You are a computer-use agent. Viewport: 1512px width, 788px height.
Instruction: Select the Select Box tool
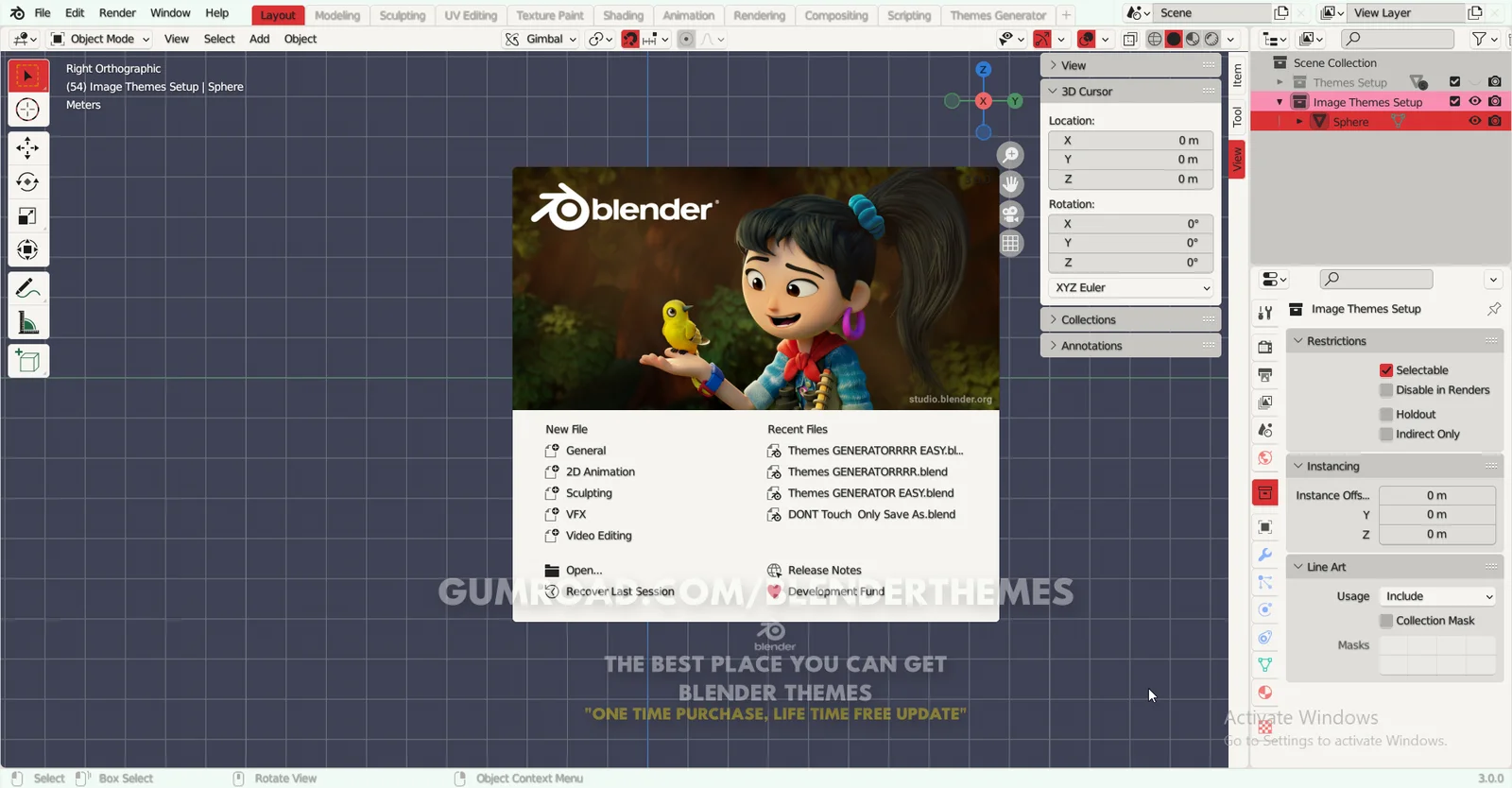click(28, 76)
